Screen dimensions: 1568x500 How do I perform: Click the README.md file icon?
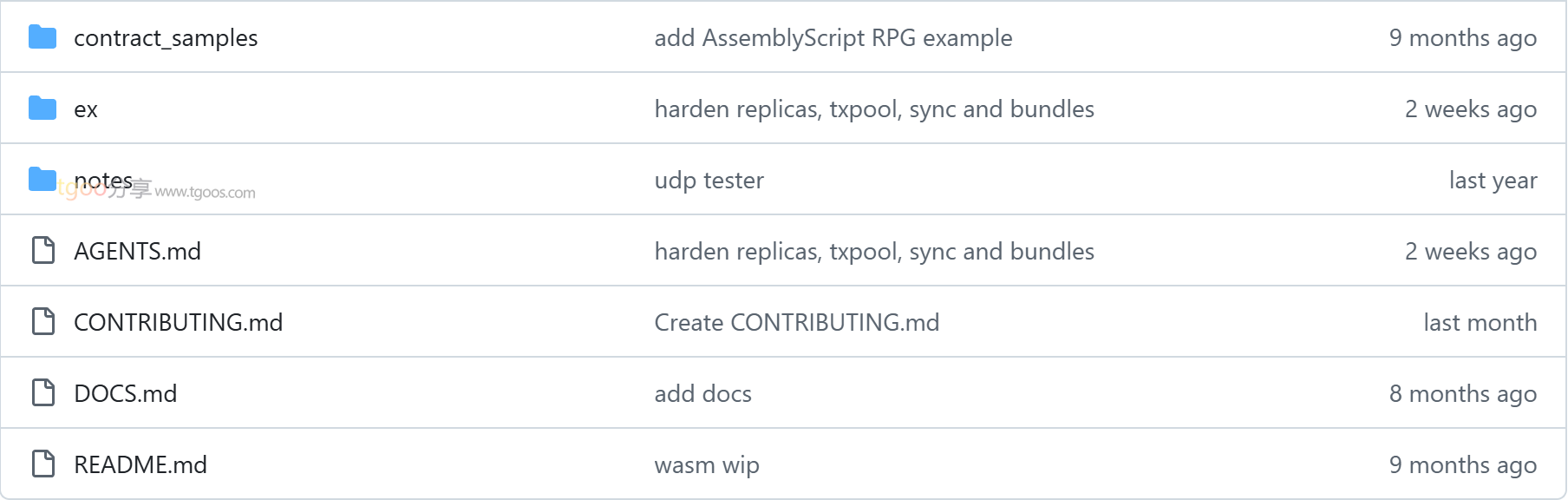[43, 464]
